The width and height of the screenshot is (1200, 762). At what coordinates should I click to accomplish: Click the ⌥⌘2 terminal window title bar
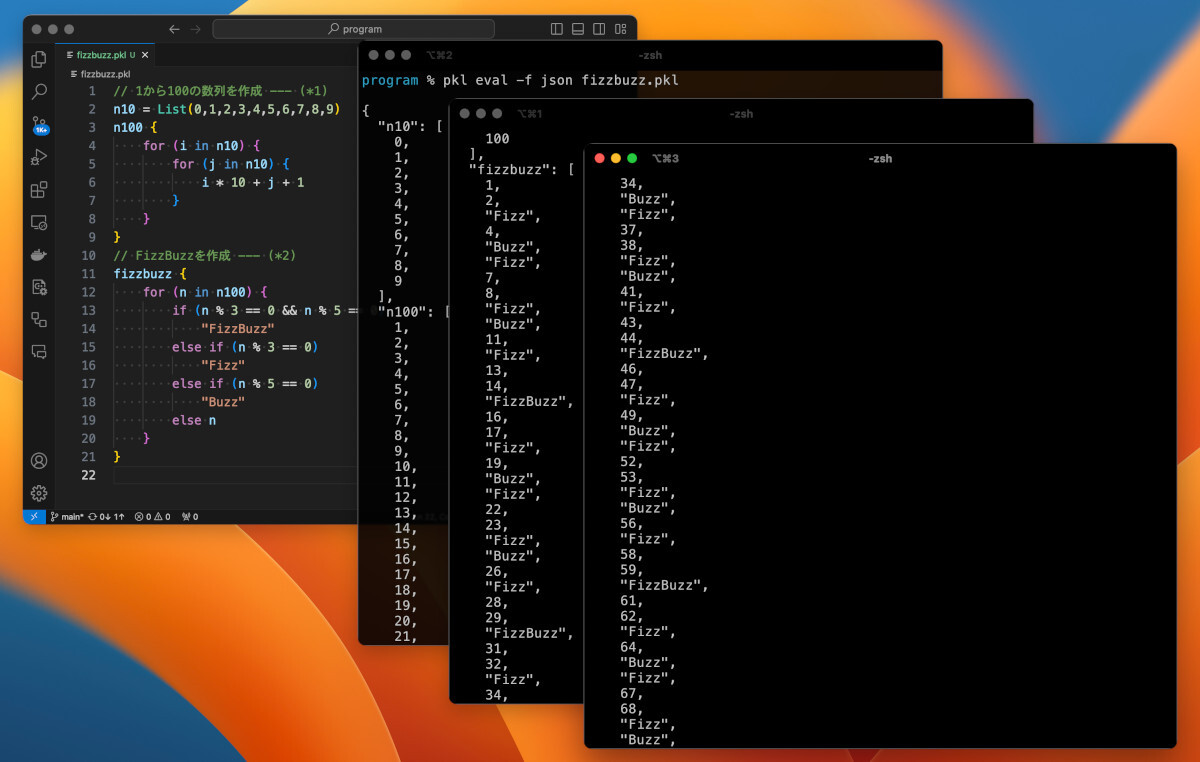[650, 55]
